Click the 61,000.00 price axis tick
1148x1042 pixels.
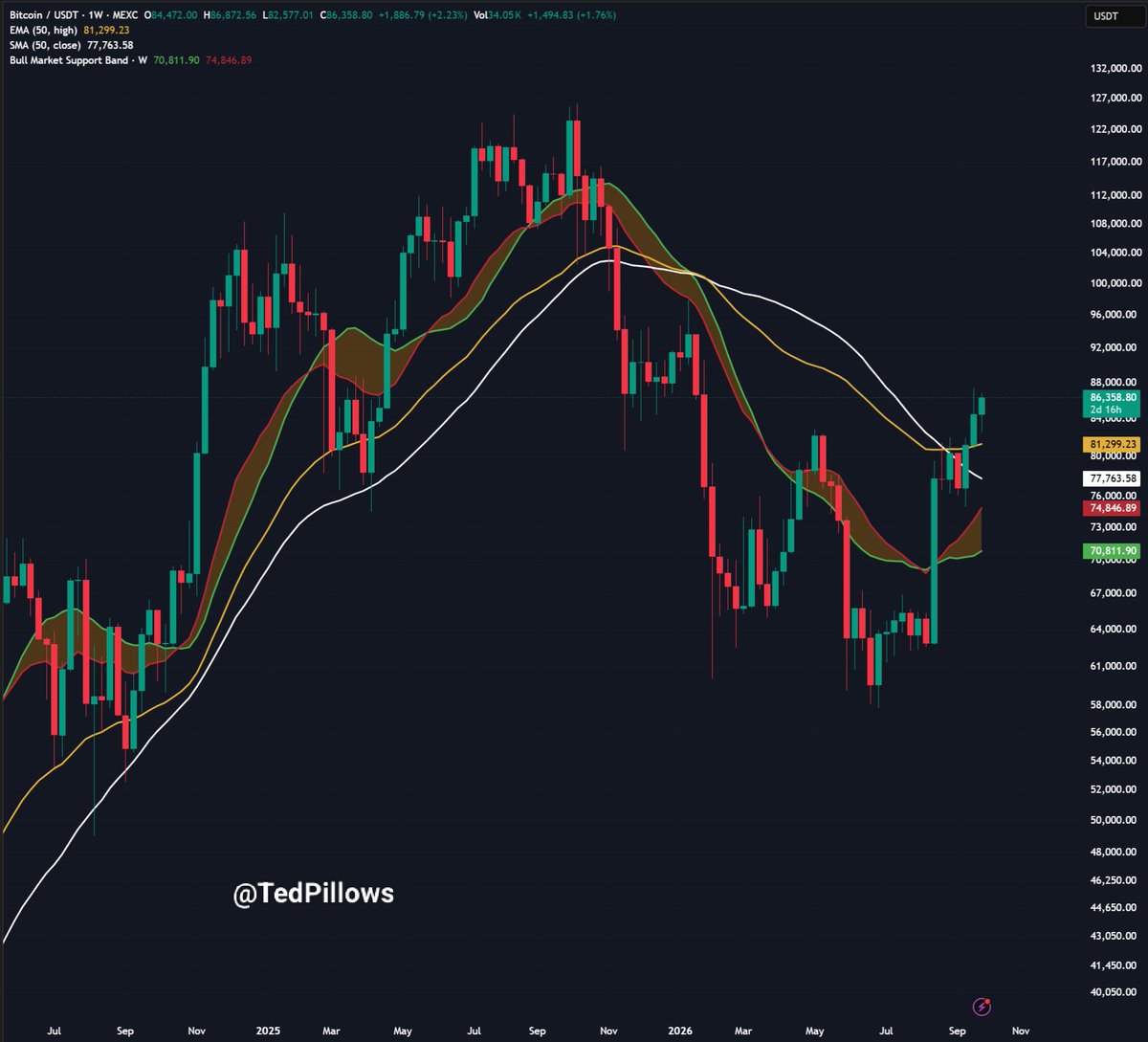(1114, 666)
